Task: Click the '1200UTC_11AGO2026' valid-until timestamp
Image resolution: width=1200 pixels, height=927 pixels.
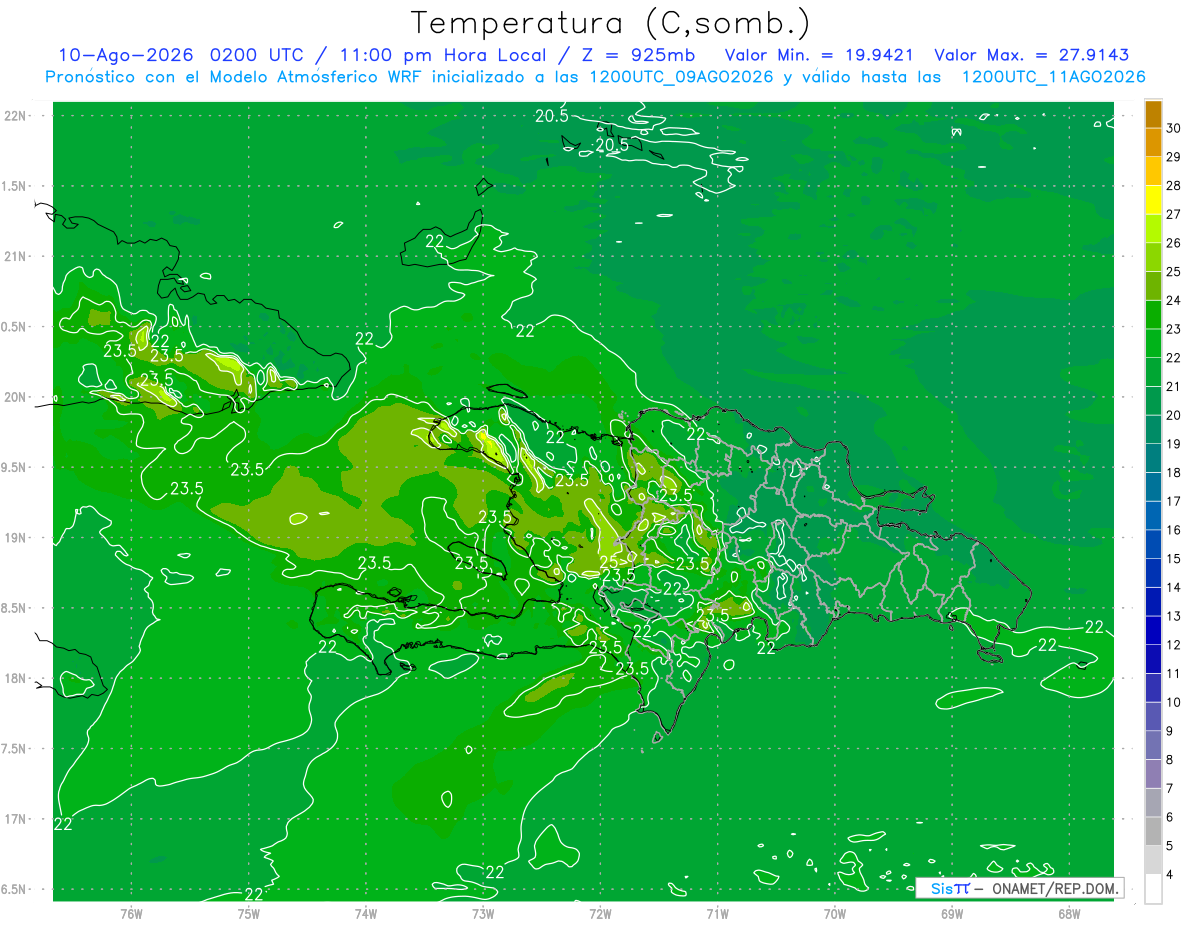Action: pos(1053,77)
